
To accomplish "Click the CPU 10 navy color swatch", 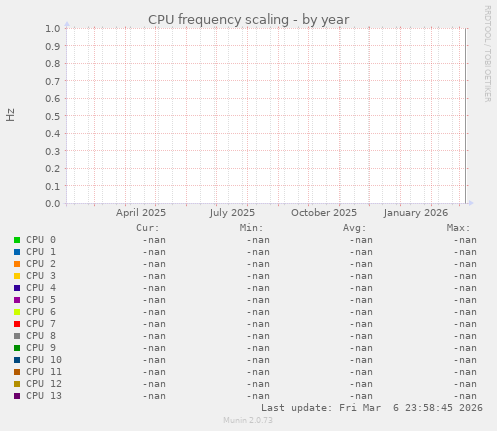I will pyautogui.click(x=17, y=360).
